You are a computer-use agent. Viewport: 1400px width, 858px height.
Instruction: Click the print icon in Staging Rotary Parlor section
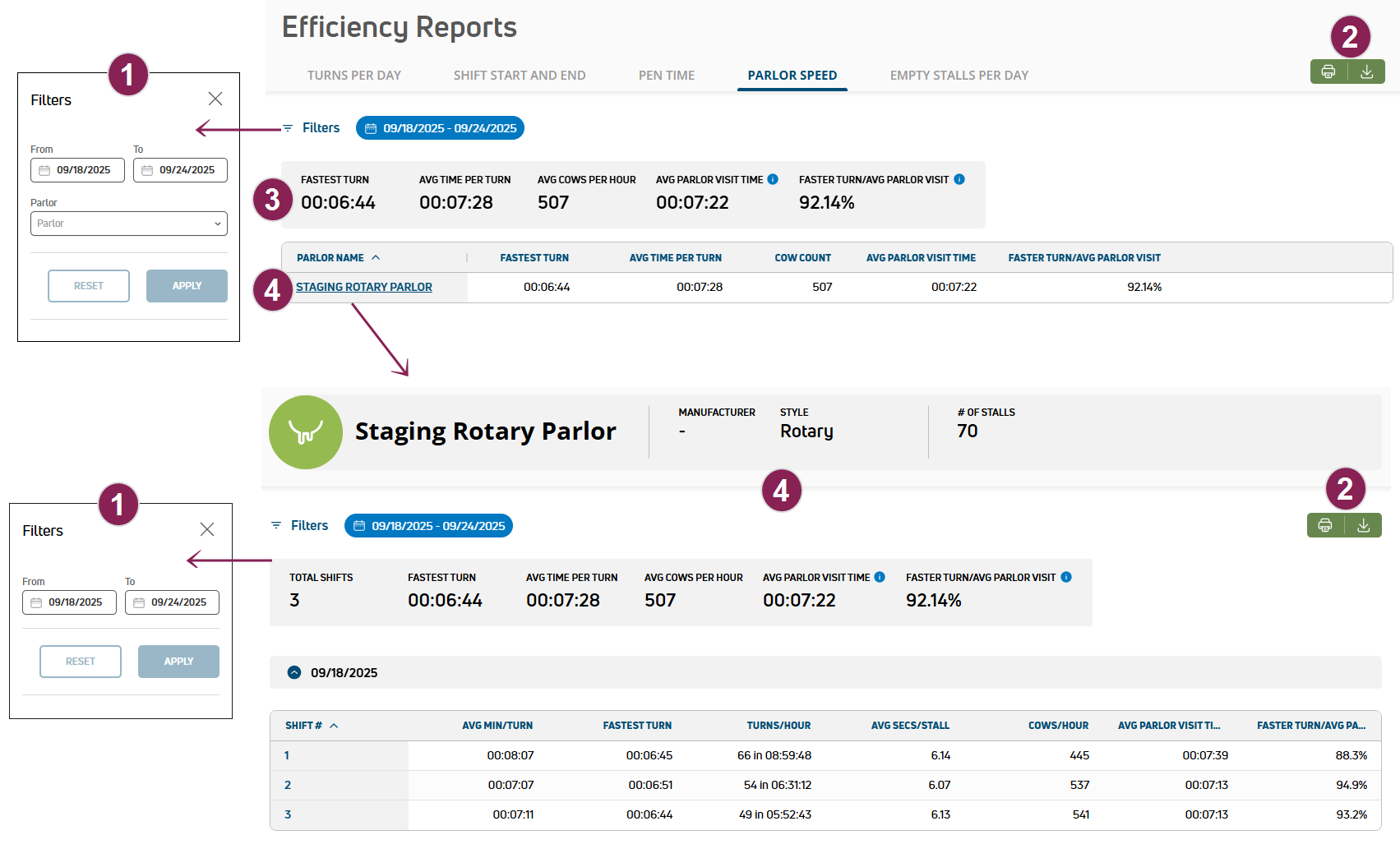[x=1324, y=525]
